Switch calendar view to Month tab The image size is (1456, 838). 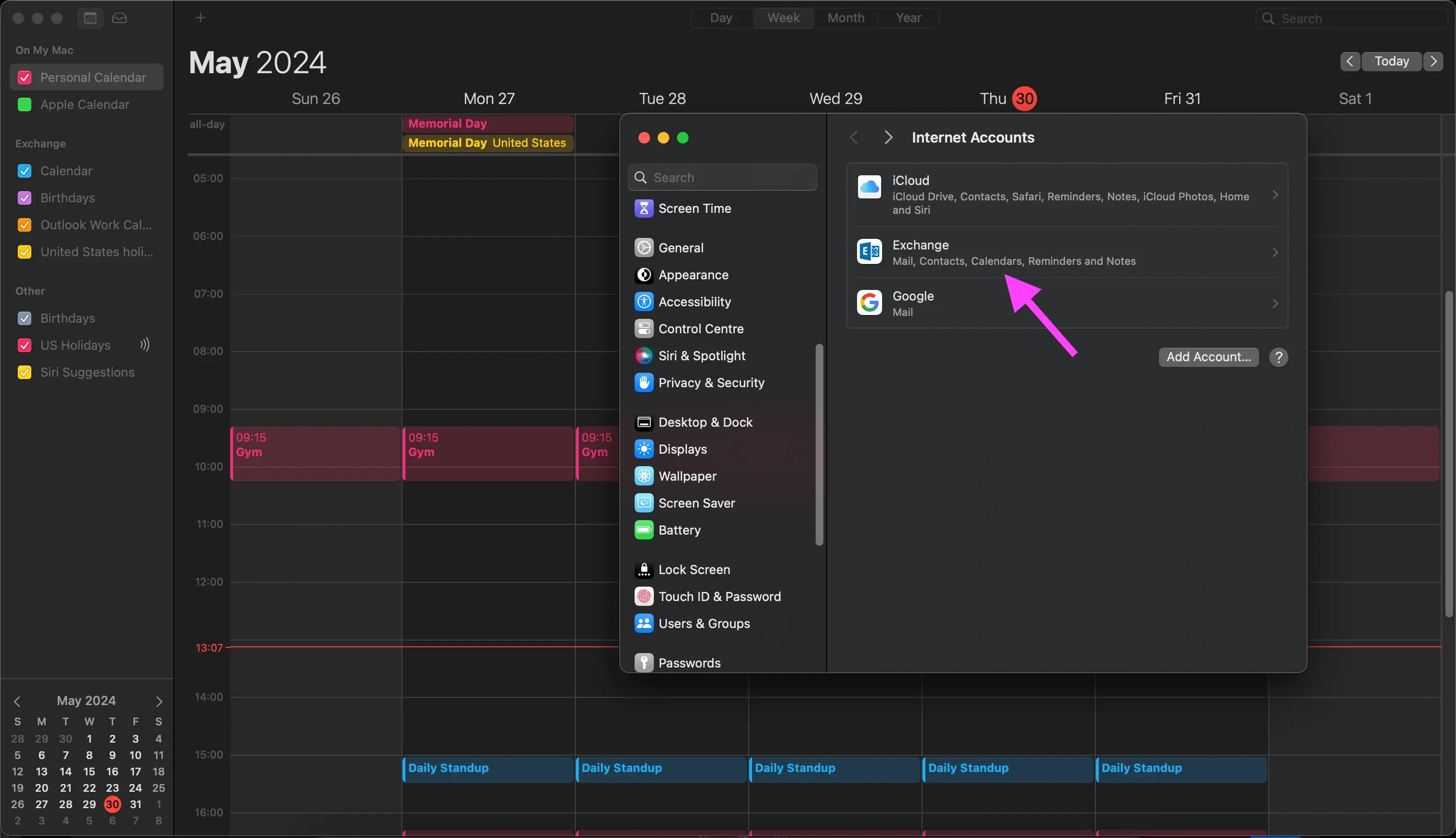tap(845, 17)
